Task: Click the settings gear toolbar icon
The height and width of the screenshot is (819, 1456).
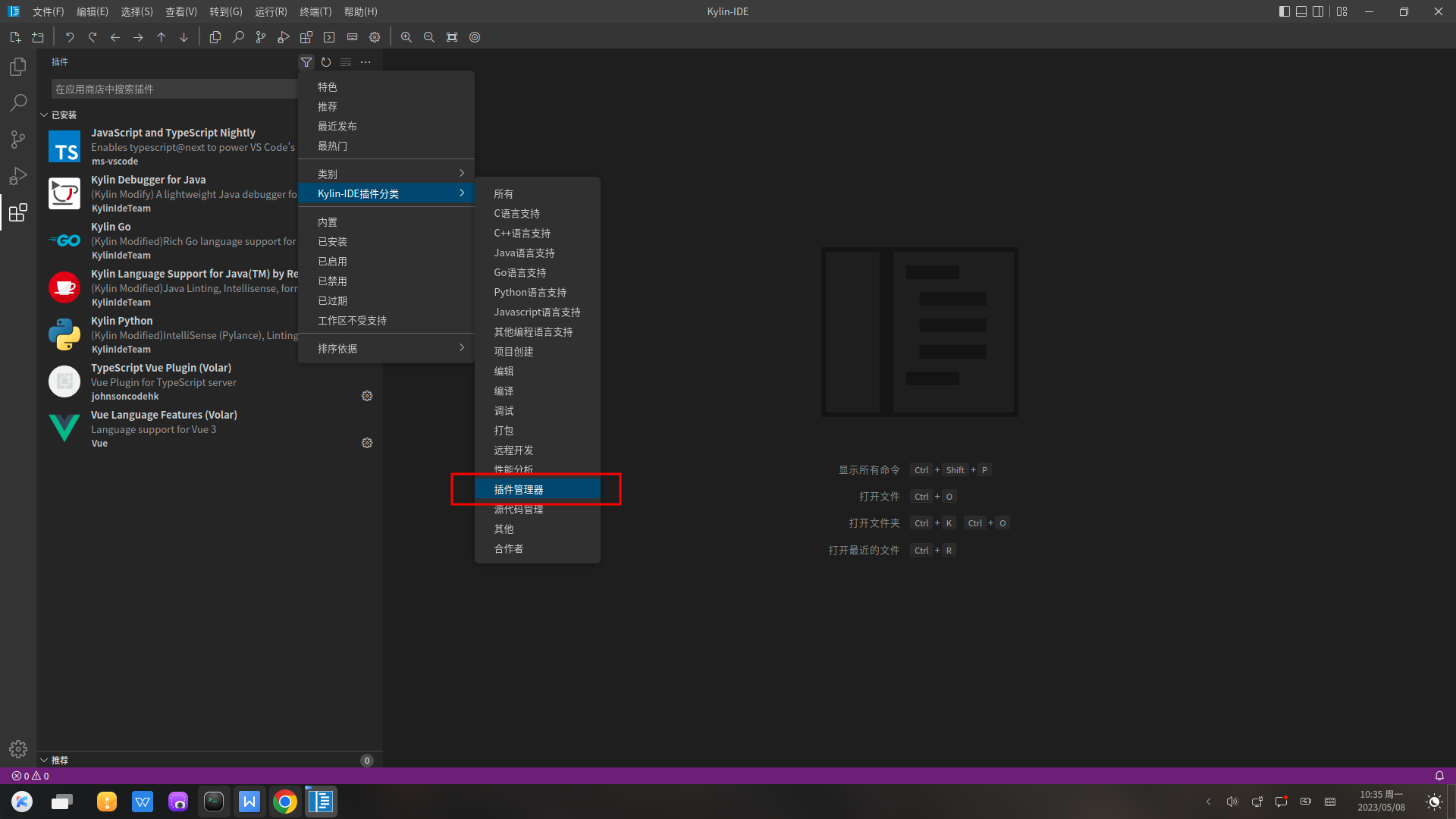Action: tap(375, 37)
